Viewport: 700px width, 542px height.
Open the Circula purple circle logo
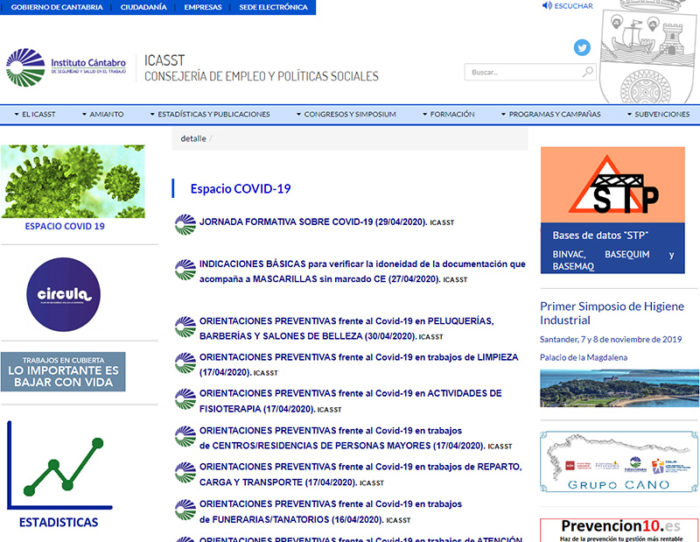click(x=63, y=294)
